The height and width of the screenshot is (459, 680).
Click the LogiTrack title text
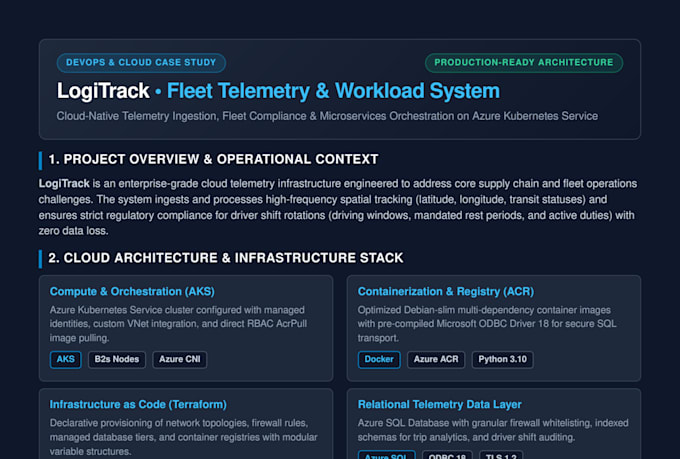click(x=103, y=91)
